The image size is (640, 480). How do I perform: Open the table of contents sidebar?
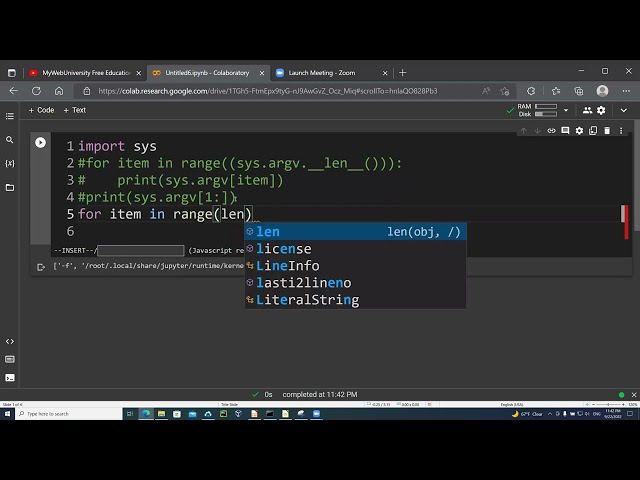coord(10,116)
